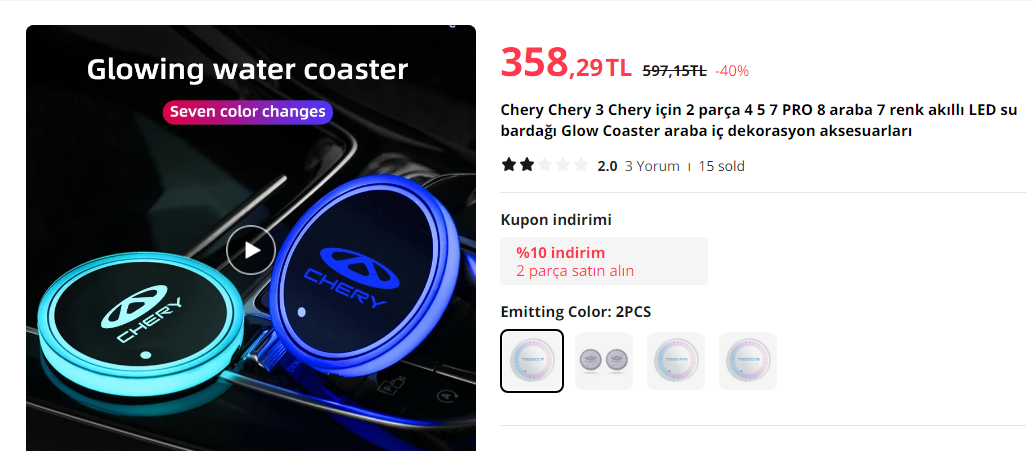Image resolution: width=1034 pixels, height=451 pixels.
Task: Click the 358,29 TL price
Action: [x=566, y=63]
